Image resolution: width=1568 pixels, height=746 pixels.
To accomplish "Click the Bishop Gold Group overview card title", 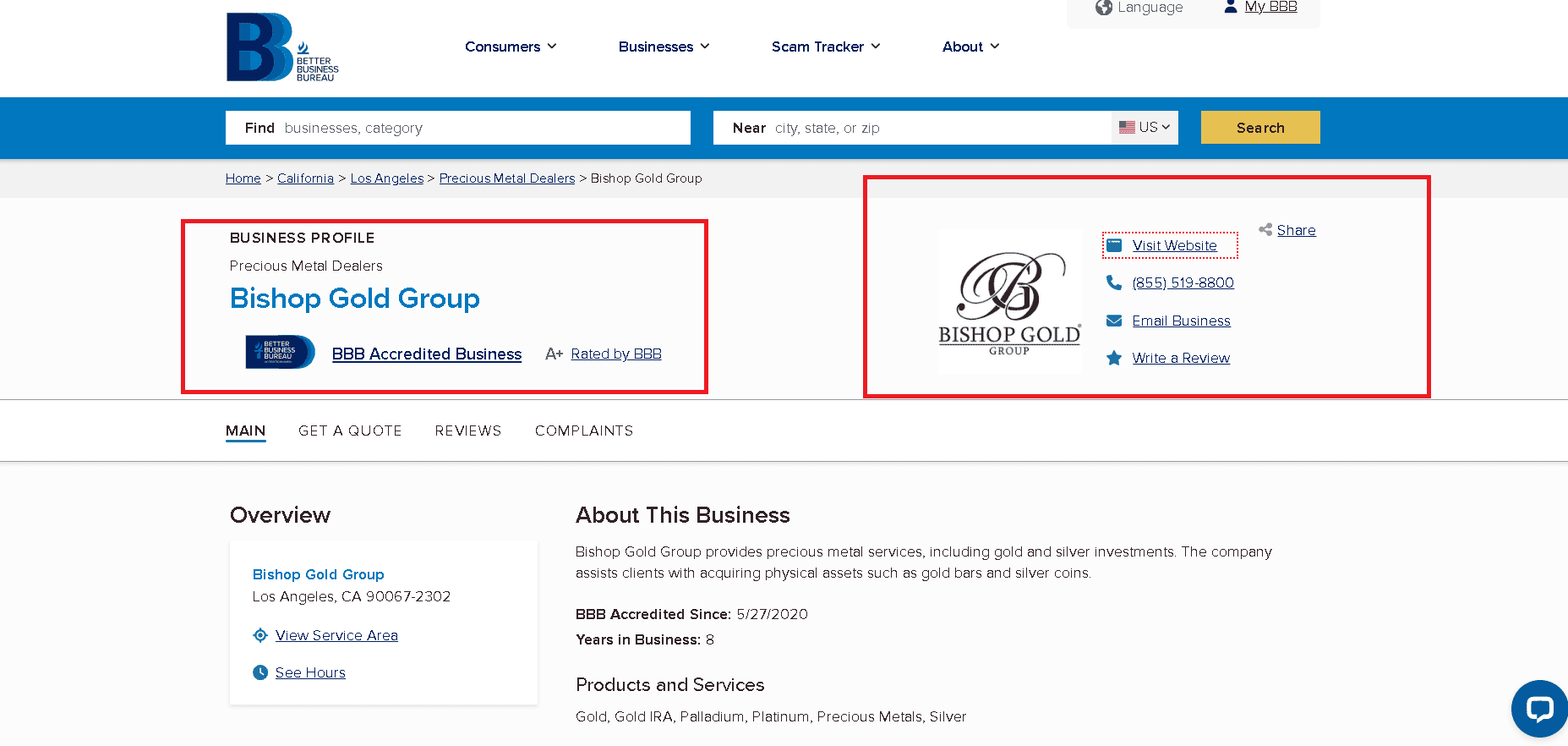I will 319,574.
